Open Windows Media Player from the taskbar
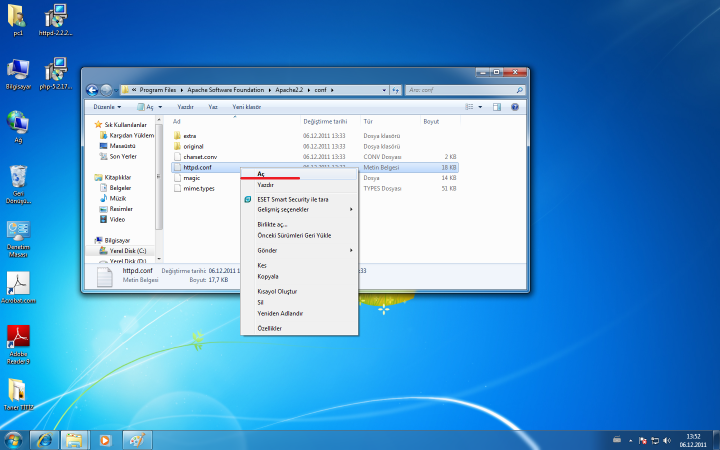 pyautogui.click(x=105, y=440)
